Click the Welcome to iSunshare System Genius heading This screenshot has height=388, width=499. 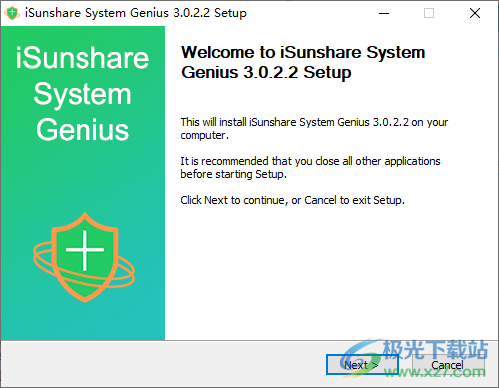point(303,62)
